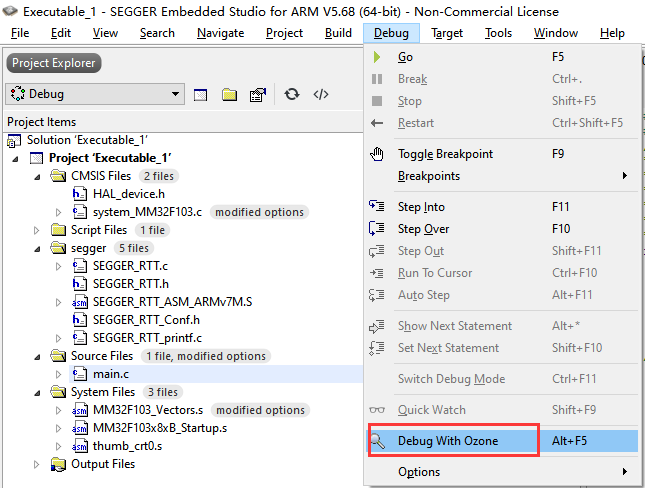Click the Set Next Statement icon

pyautogui.click(x=377, y=348)
